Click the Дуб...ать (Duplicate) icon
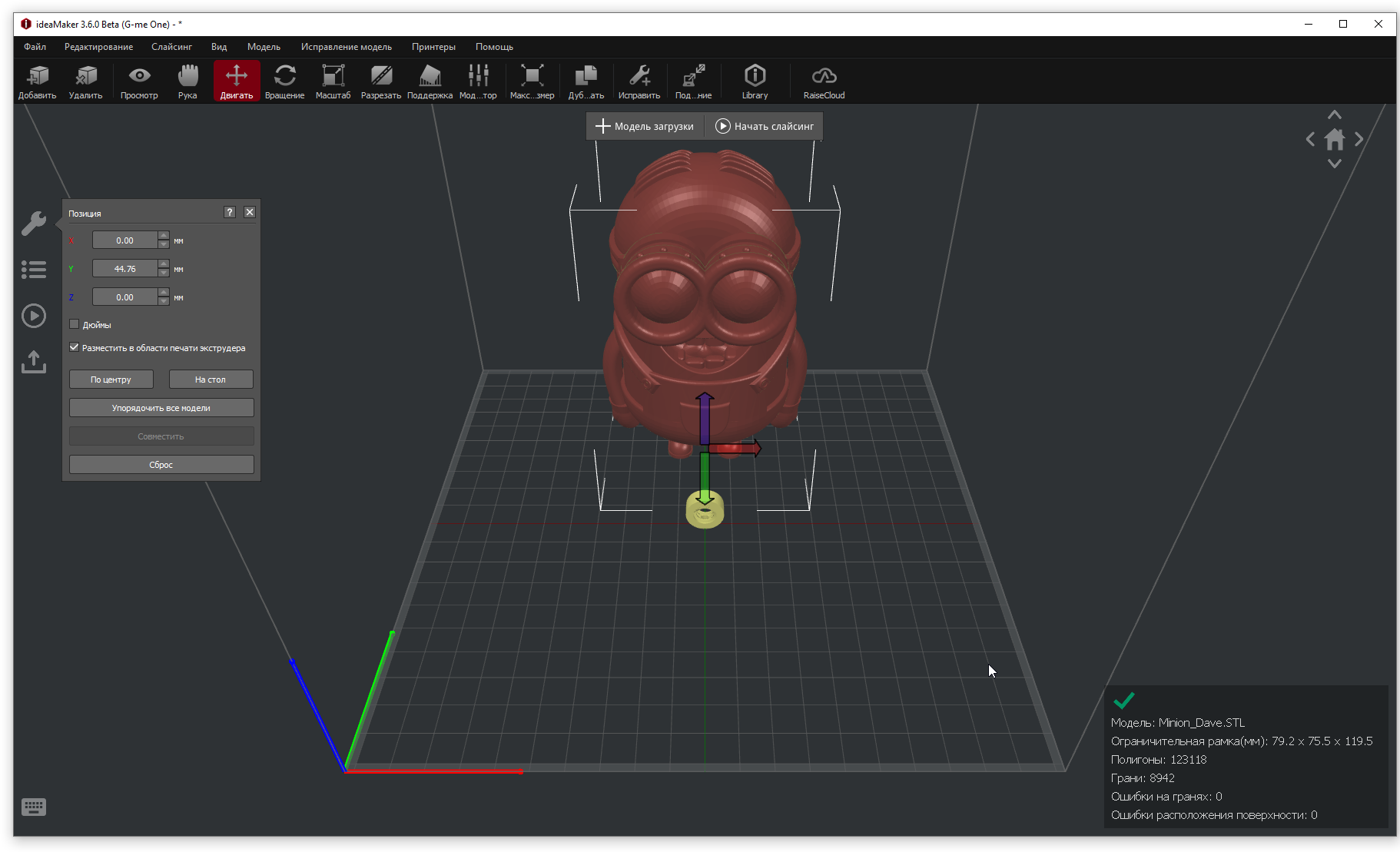1400x852 pixels. click(586, 81)
